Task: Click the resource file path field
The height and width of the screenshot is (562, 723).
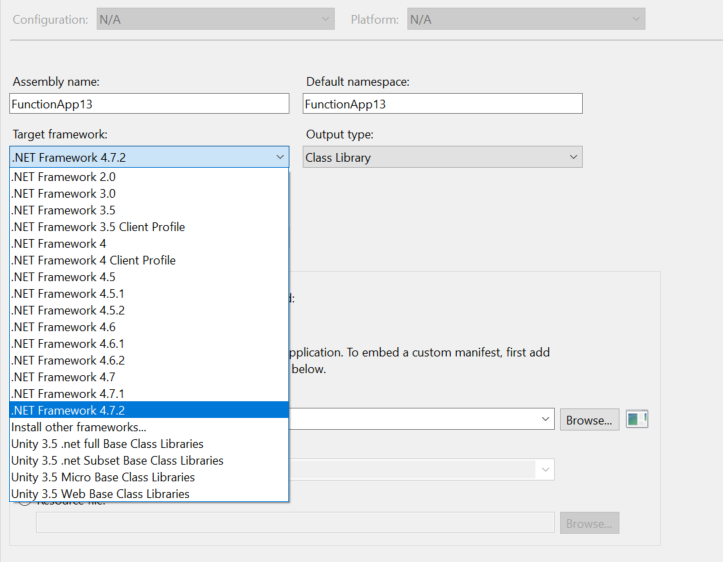Action: click(295, 523)
